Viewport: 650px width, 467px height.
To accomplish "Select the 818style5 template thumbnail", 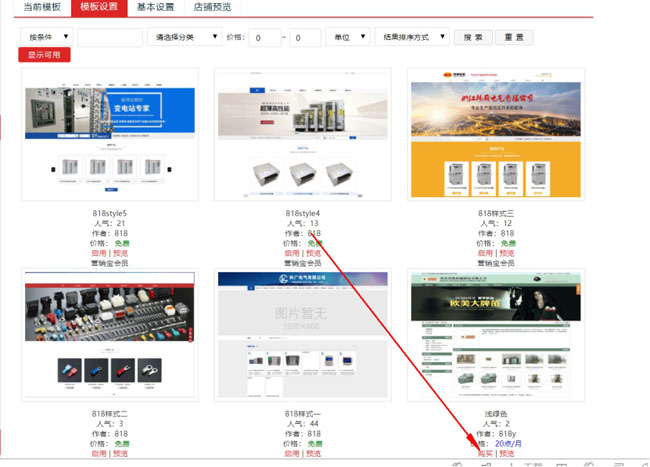I will pyautogui.click(x=110, y=134).
